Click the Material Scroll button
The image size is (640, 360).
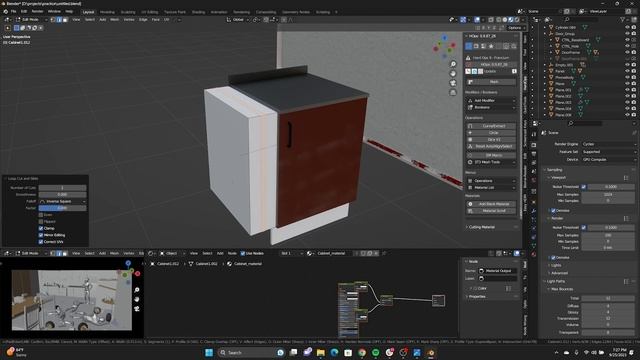pos(491,211)
